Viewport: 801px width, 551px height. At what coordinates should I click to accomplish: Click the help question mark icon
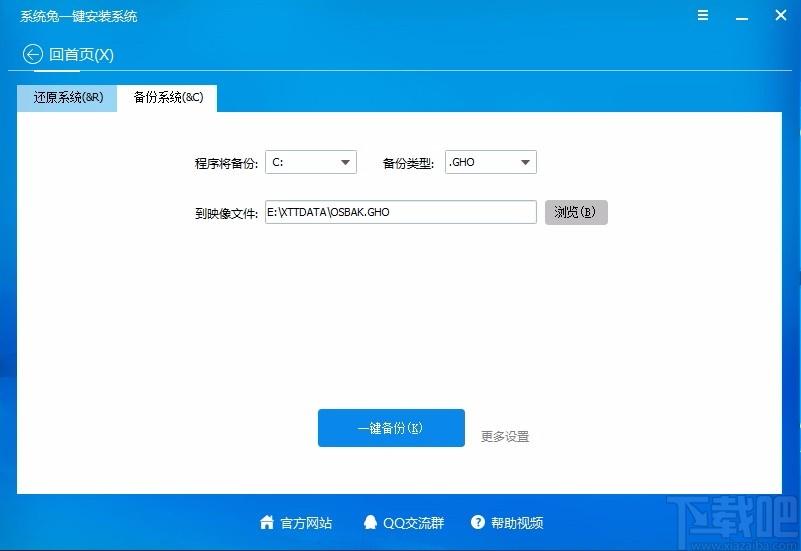coord(478,522)
